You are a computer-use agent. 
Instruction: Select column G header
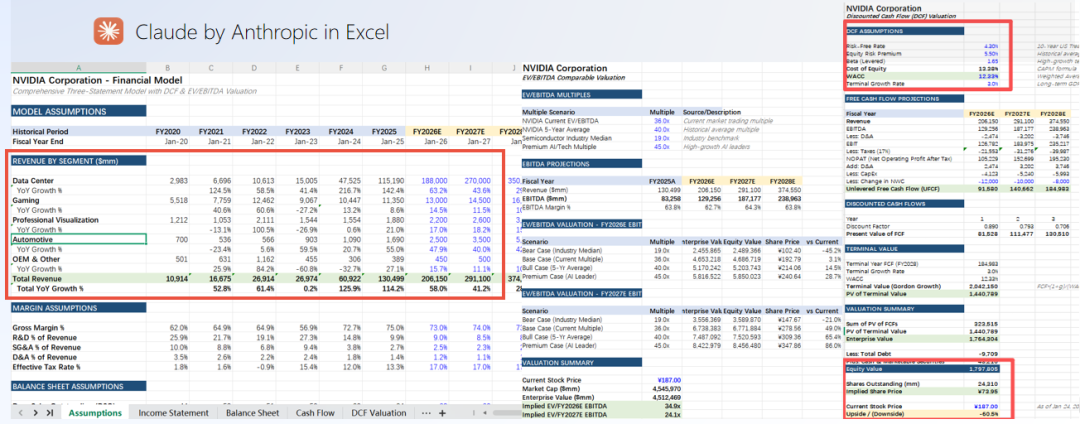384,67
